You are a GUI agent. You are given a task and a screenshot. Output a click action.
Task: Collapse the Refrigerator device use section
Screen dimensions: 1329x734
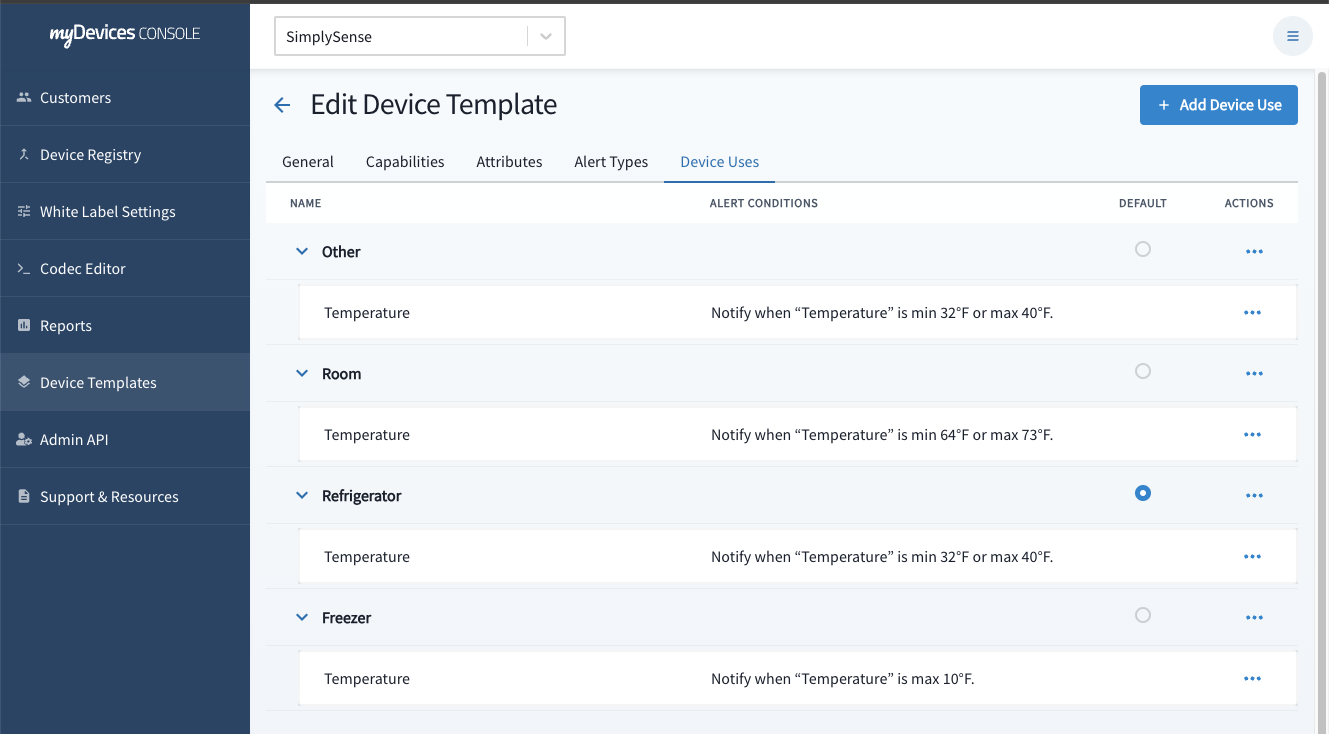pyautogui.click(x=302, y=495)
